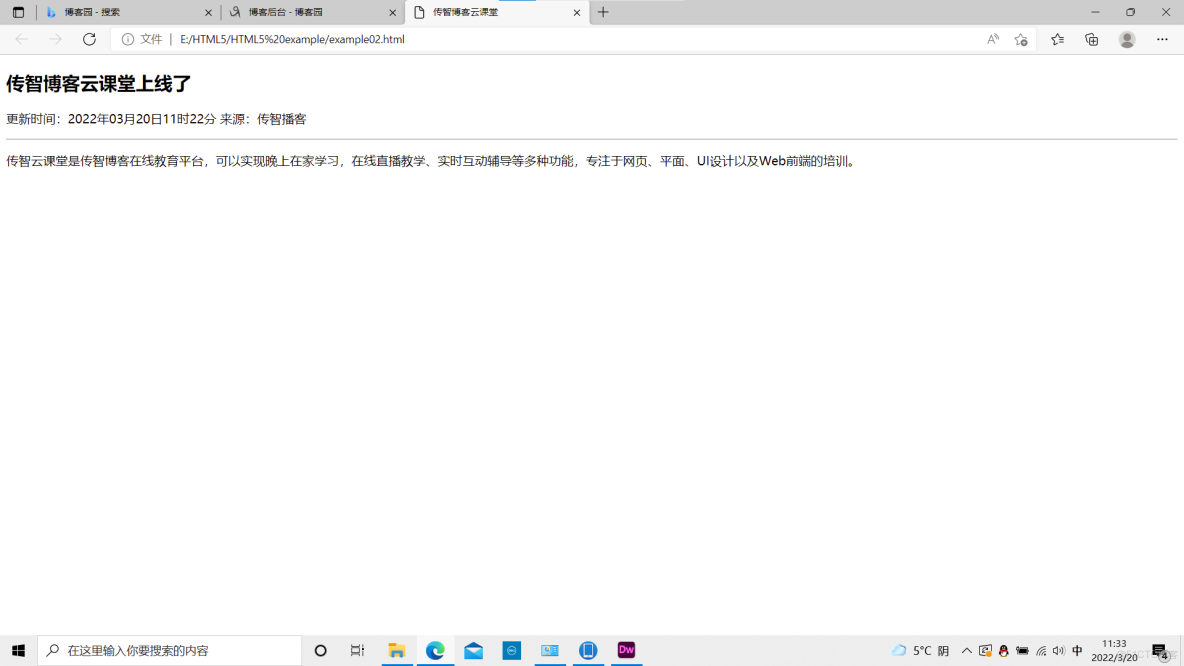Open the battery status tray icon
Image resolution: width=1184 pixels, height=666 pixels.
[x=1022, y=650]
